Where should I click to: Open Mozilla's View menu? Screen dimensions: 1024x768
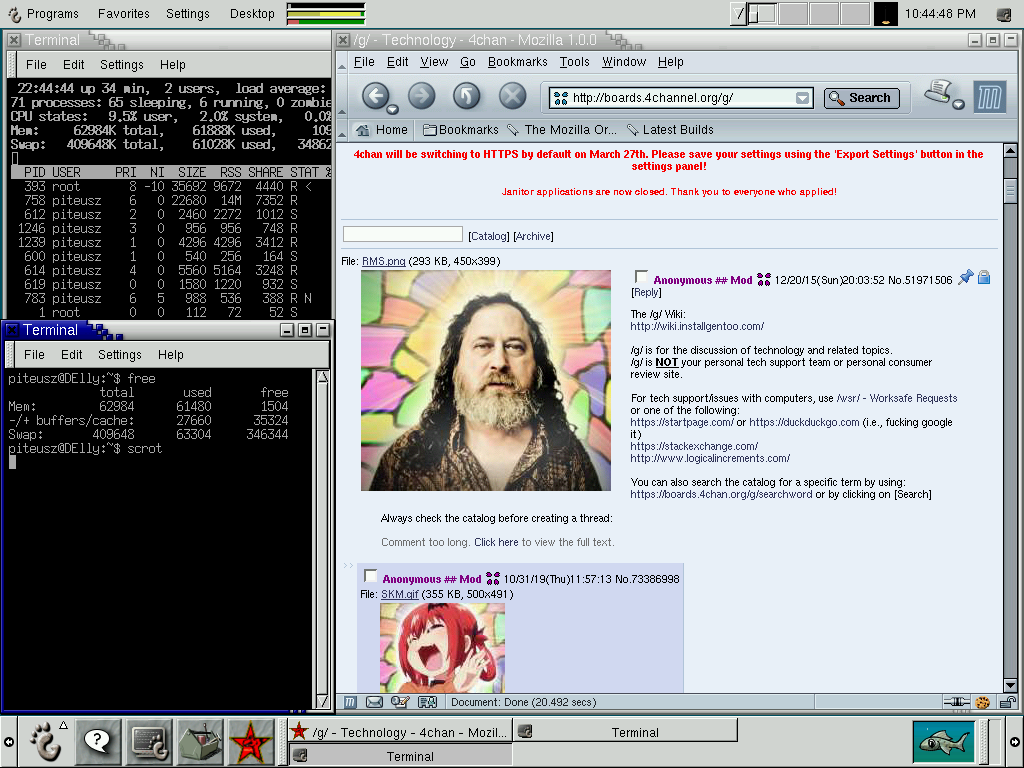(434, 62)
